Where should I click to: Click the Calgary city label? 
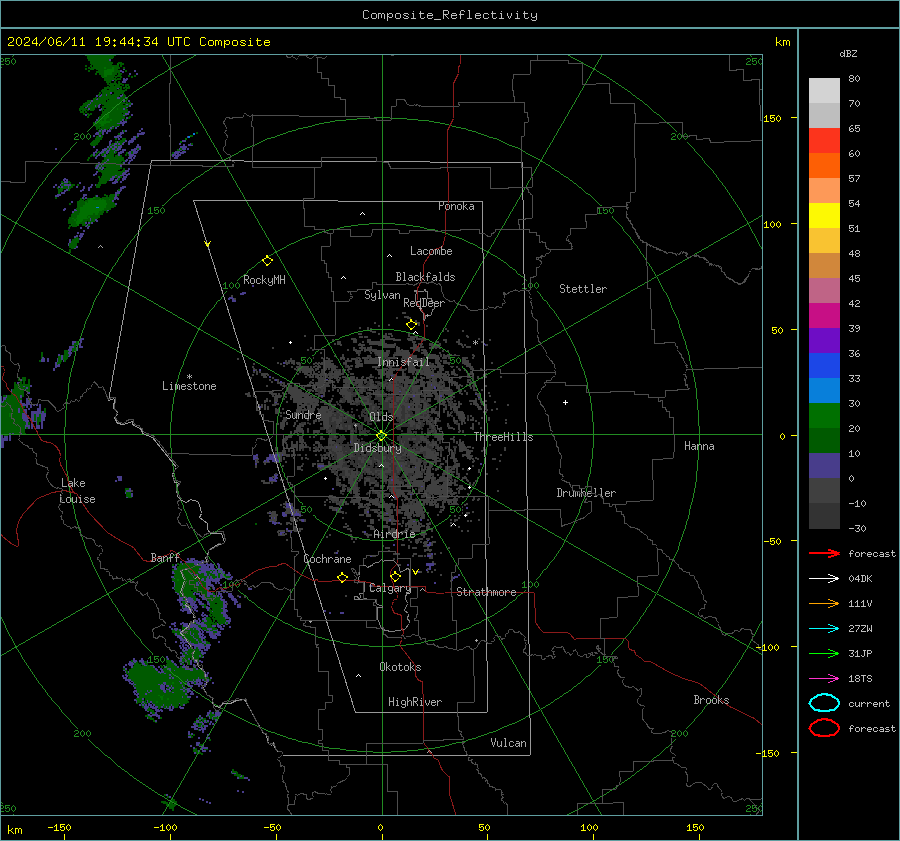coord(390,588)
